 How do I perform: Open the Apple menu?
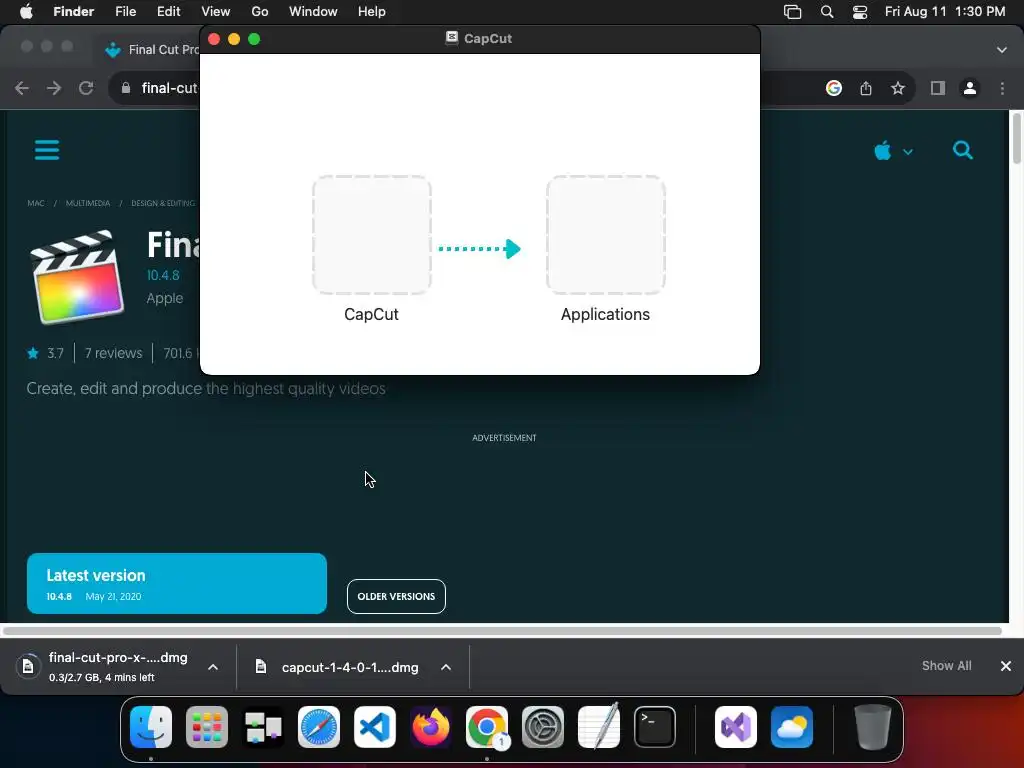point(26,12)
